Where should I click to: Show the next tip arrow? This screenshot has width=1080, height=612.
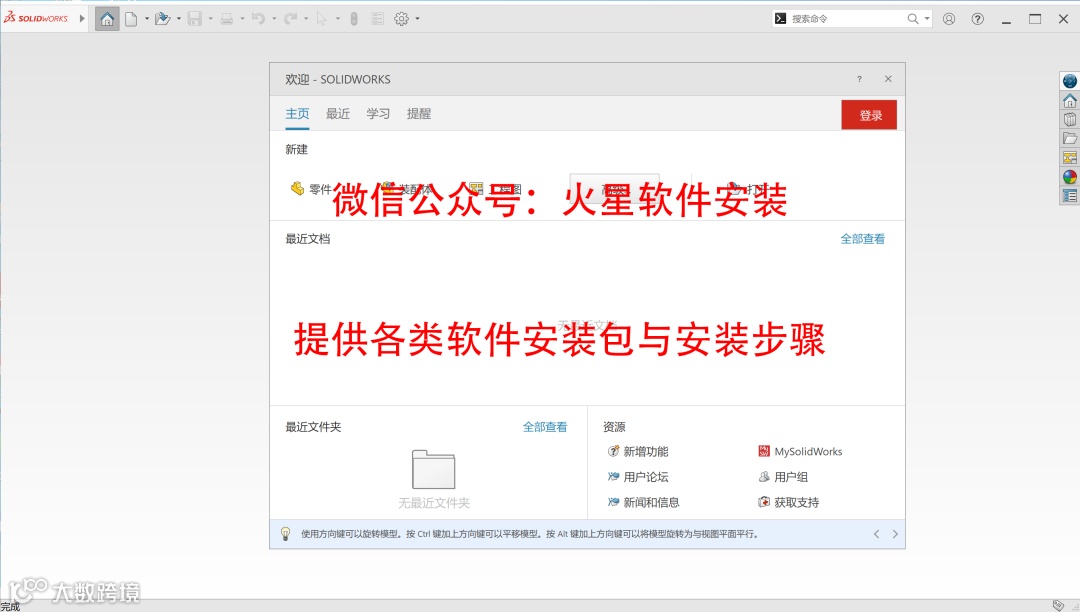click(x=895, y=534)
